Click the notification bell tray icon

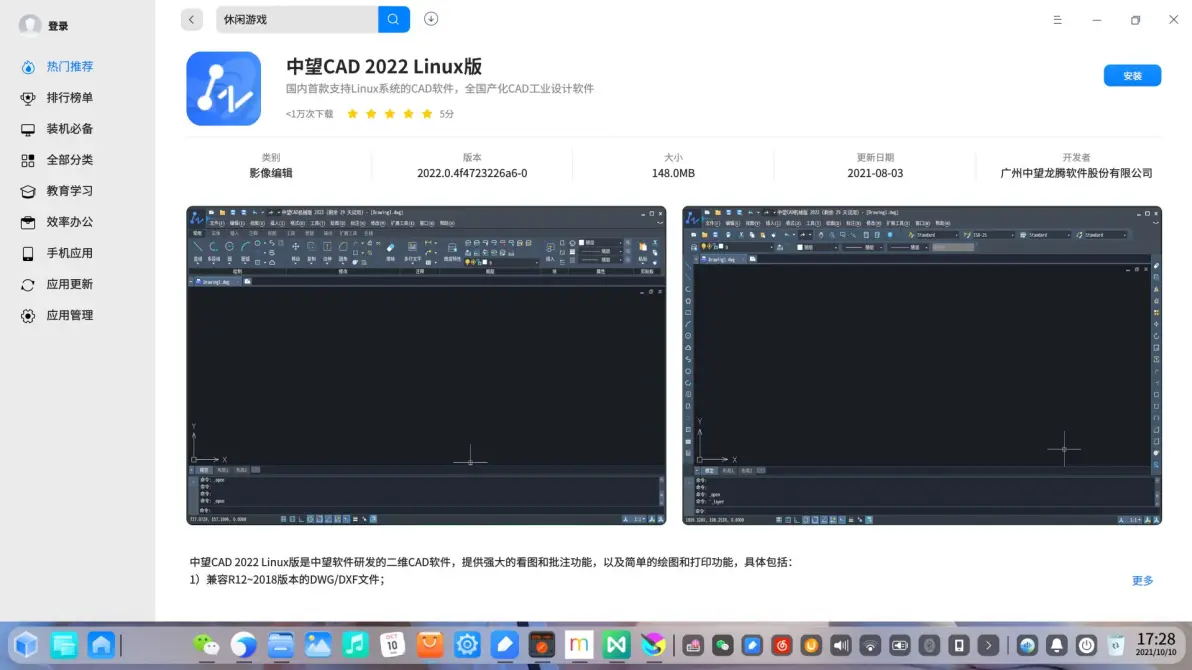tap(1057, 646)
